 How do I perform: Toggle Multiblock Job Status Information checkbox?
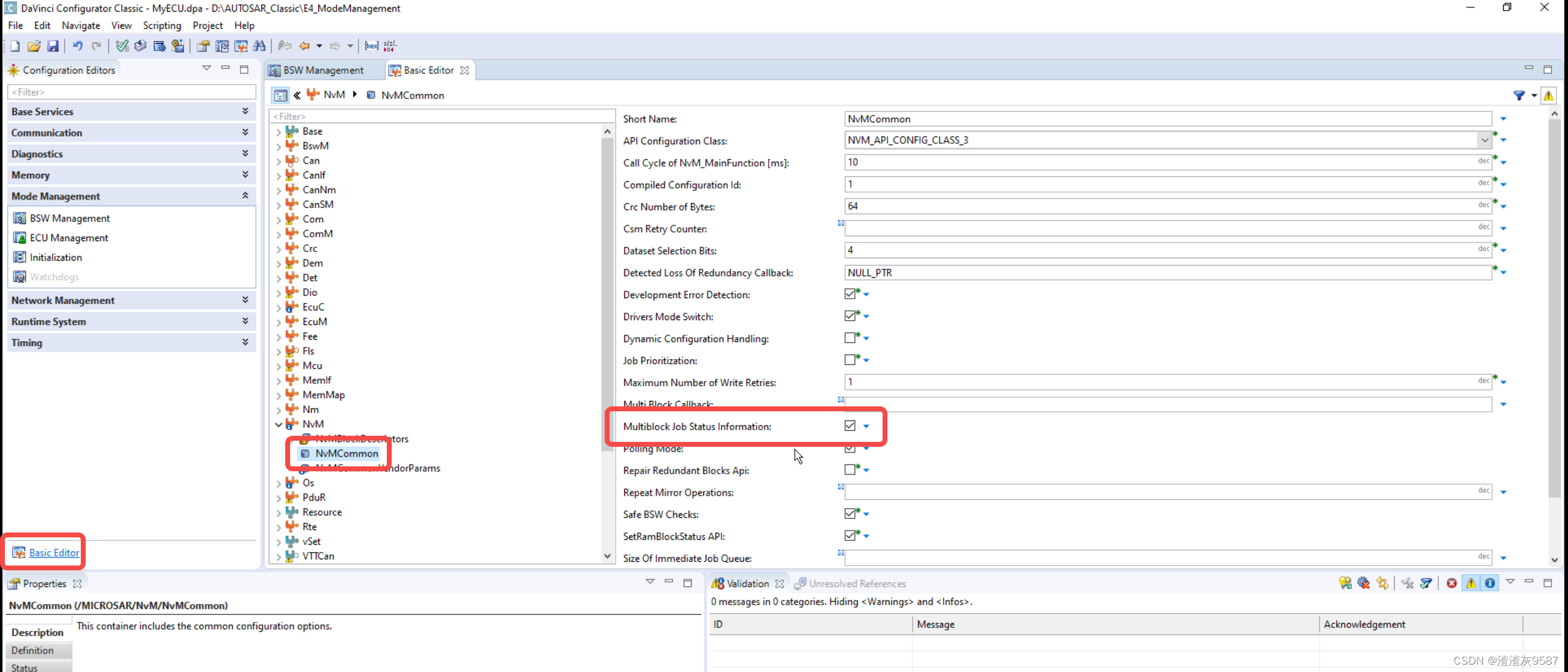coord(849,425)
